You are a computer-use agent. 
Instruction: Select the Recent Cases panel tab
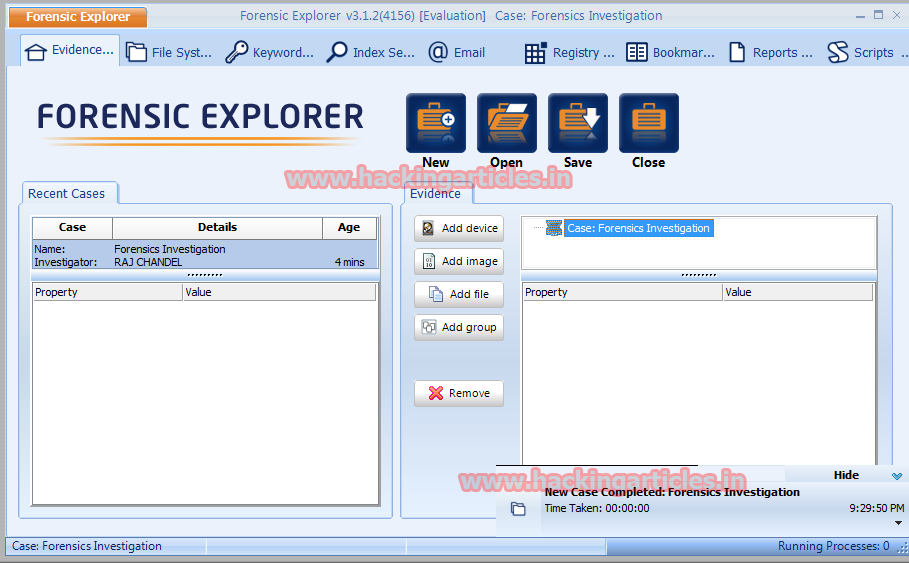[70, 194]
